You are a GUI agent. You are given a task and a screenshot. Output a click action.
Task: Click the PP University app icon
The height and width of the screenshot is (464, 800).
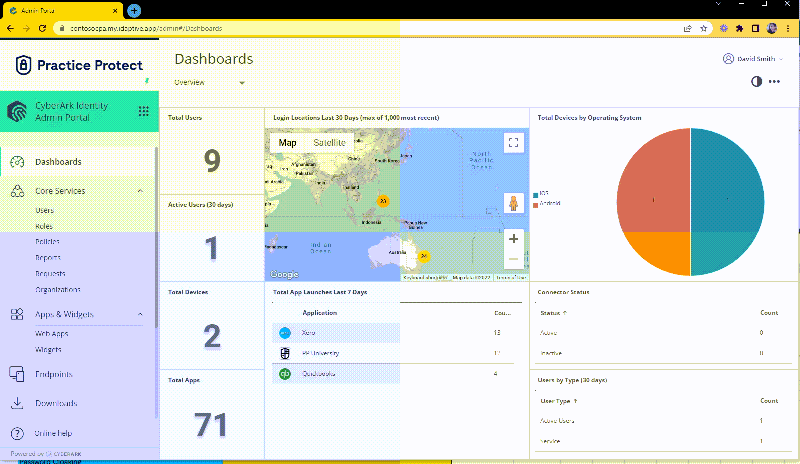pos(285,353)
